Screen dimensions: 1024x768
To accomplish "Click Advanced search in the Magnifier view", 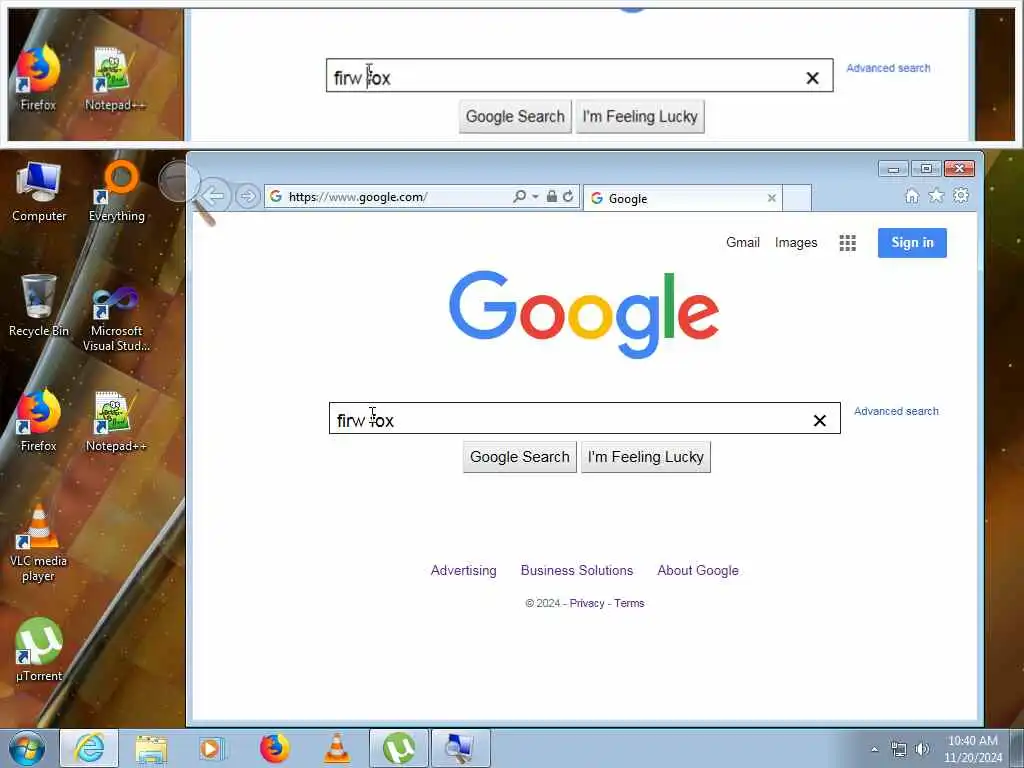I will point(888,68).
